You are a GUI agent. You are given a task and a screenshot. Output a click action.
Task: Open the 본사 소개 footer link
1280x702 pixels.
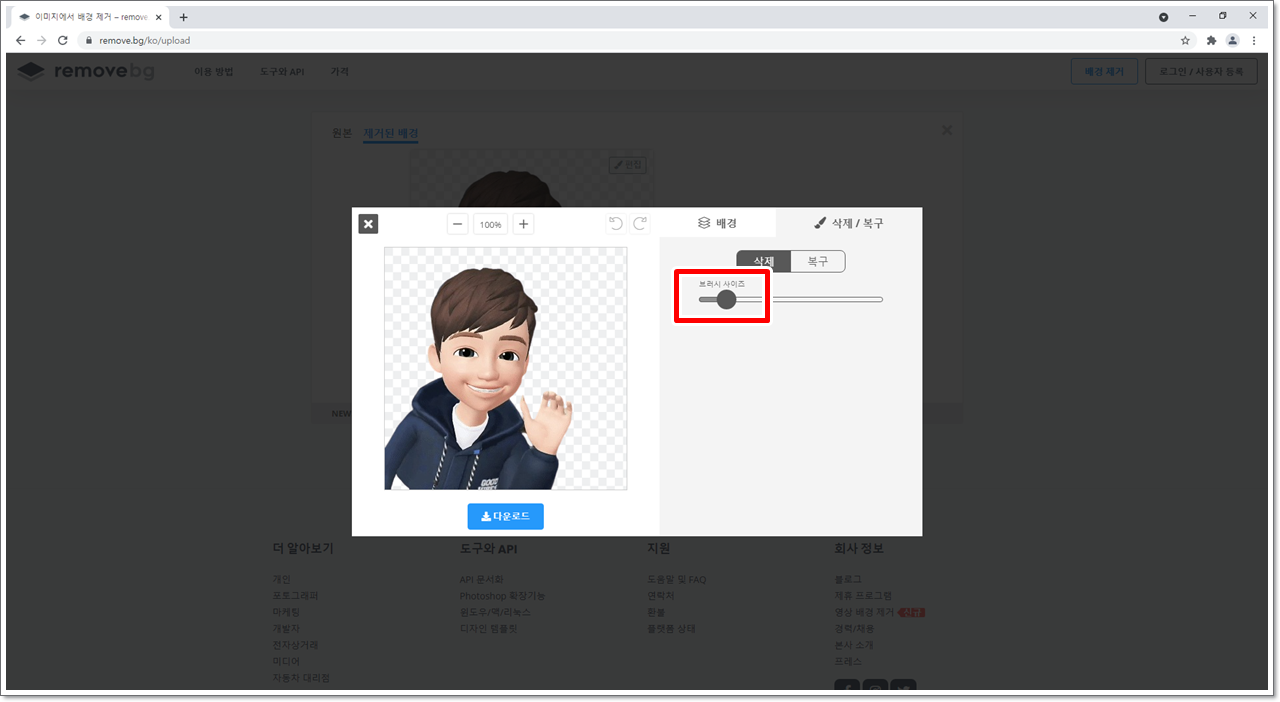(853, 645)
